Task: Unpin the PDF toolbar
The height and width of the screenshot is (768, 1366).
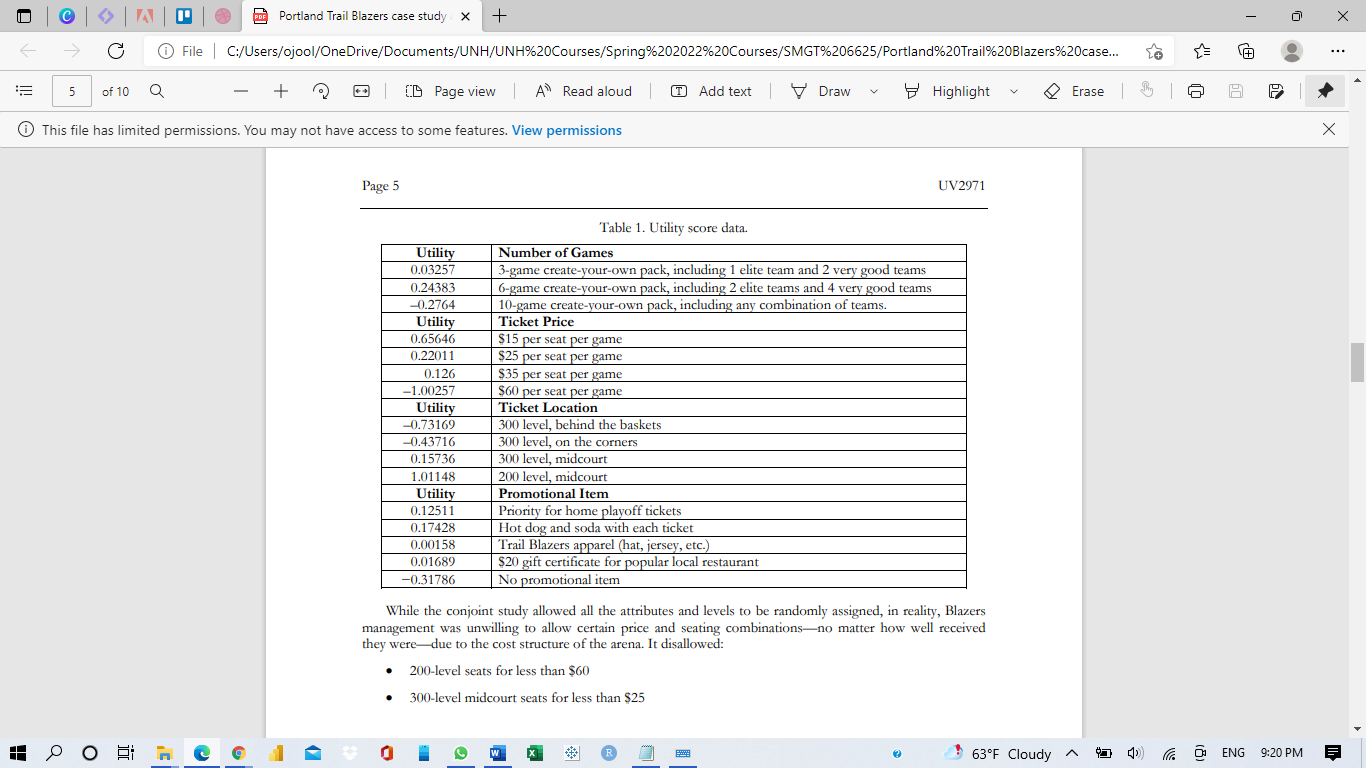Action: coord(1325,91)
